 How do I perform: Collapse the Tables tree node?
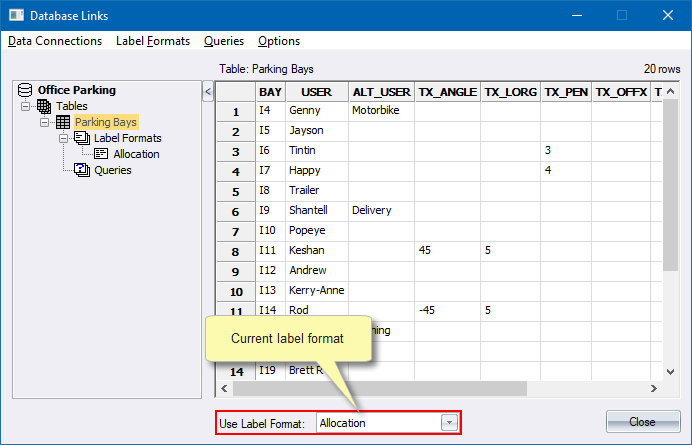click(26, 106)
